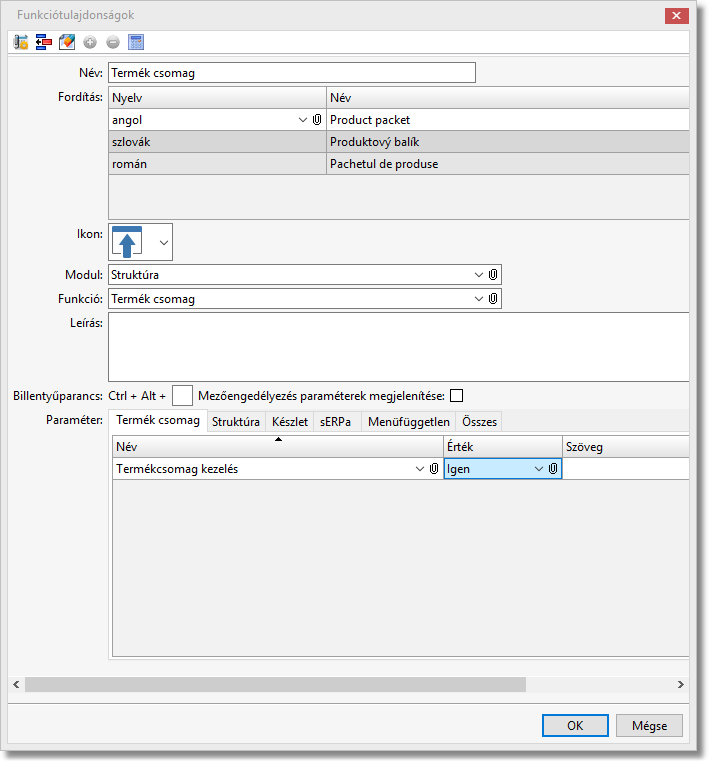Click the Ctrl + Alt shortcut key box
709x763 pixels.
[182, 396]
